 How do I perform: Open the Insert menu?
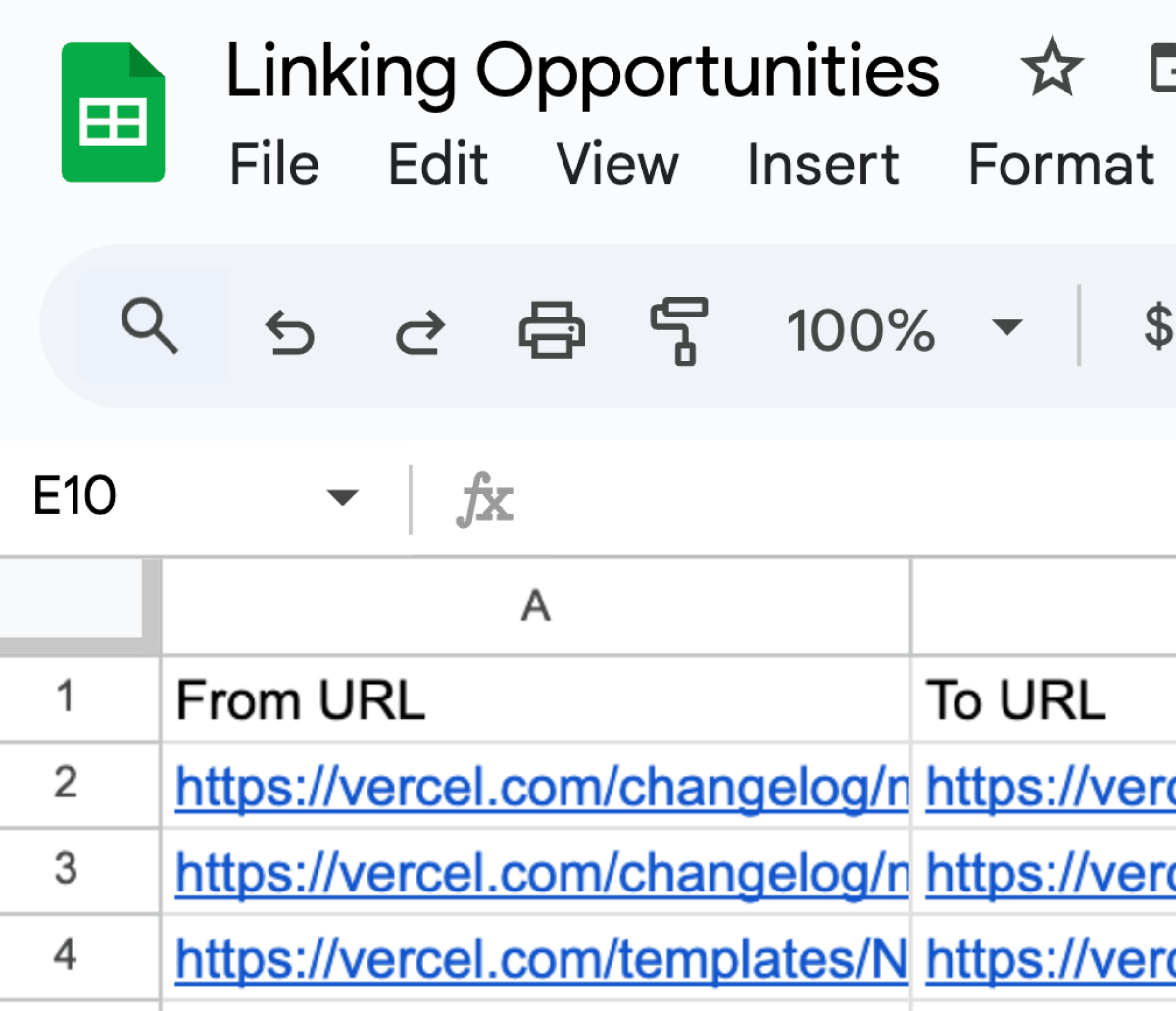pos(822,164)
